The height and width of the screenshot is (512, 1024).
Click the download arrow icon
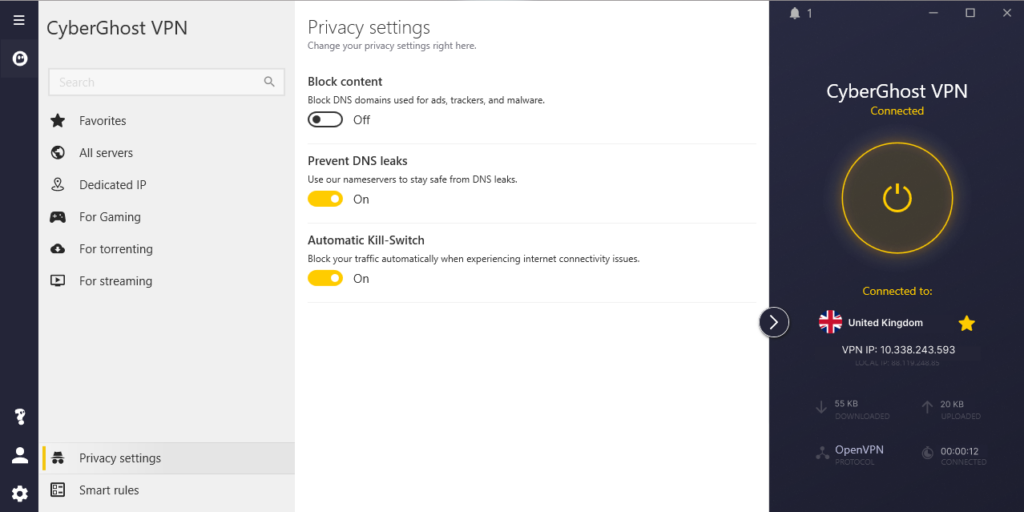[x=821, y=408]
